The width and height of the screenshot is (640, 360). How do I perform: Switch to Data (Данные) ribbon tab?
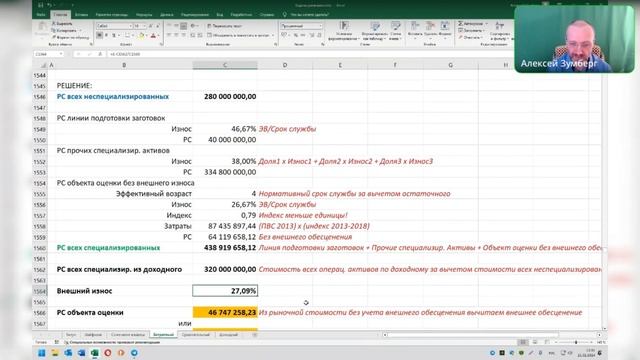pyautogui.click(x=167, y=14)
